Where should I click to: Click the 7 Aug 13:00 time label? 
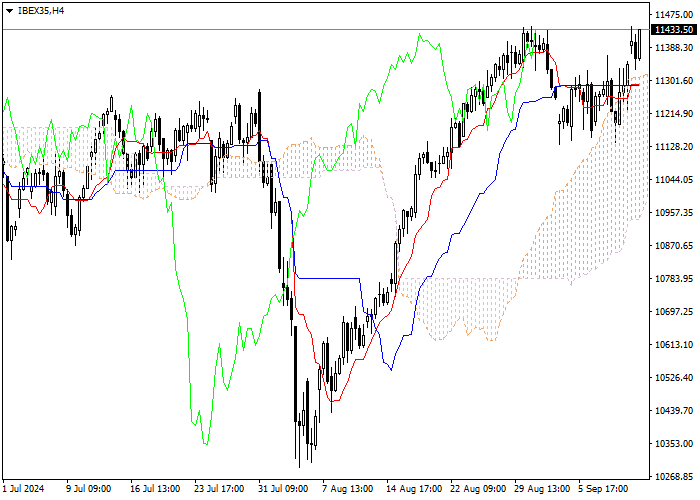[x=347, y=489]
